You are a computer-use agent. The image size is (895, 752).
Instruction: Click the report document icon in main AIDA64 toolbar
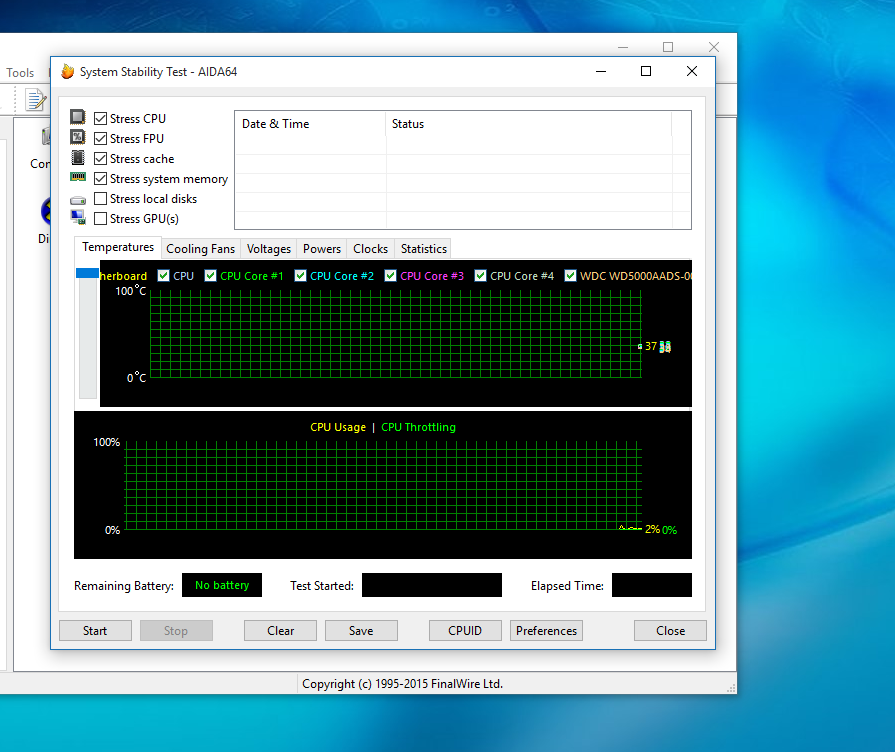[x=35, y=99]
